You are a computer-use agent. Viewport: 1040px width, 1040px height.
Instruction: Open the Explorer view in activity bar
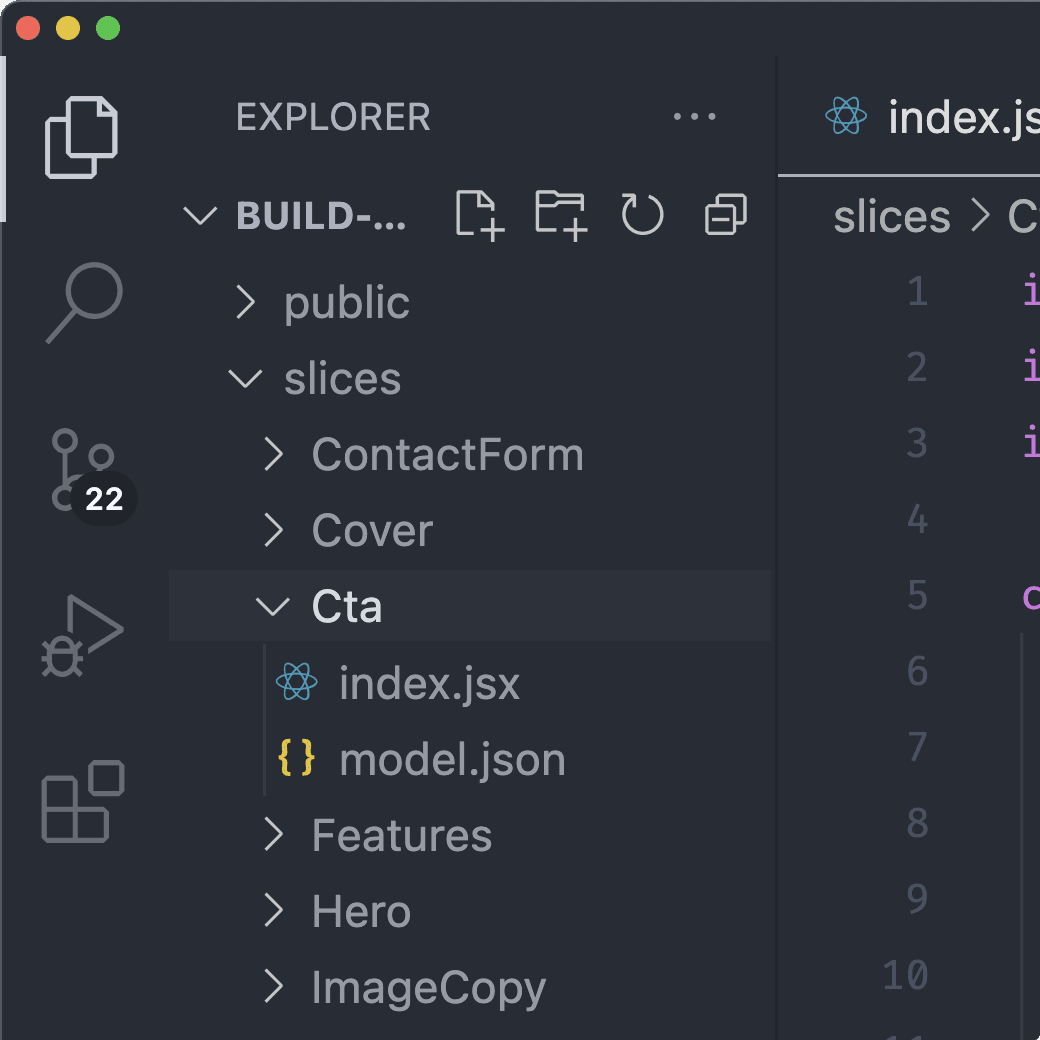click(82, 137)
